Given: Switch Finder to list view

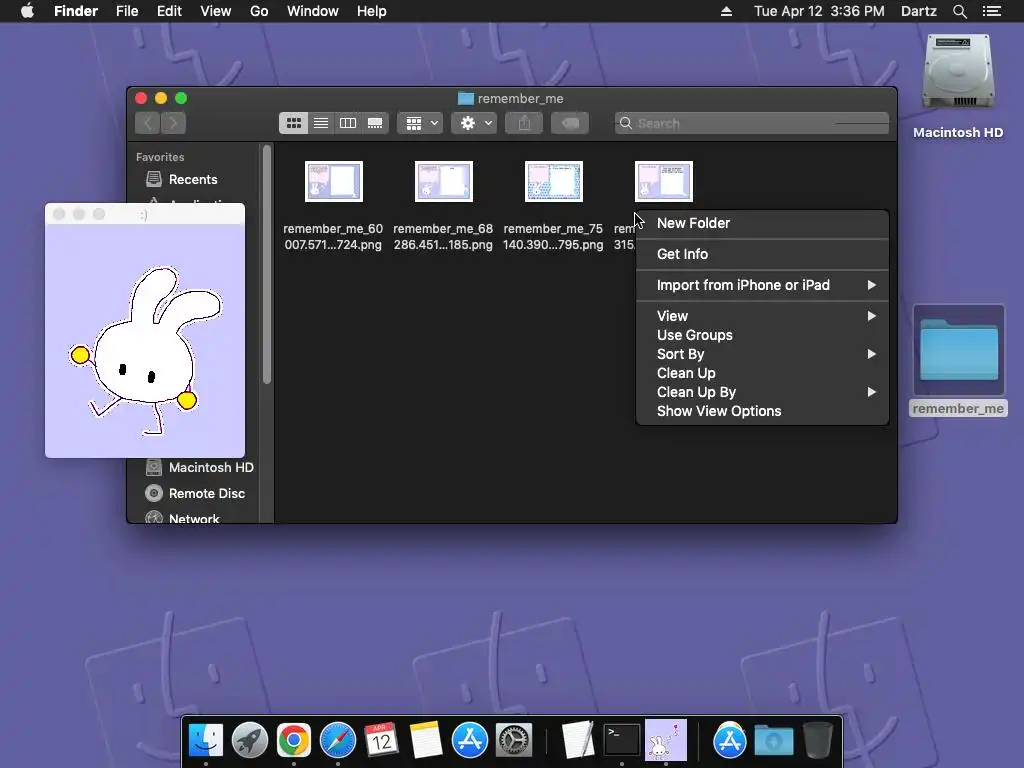Looking at the screenshot, I should (x=321, y=123).
